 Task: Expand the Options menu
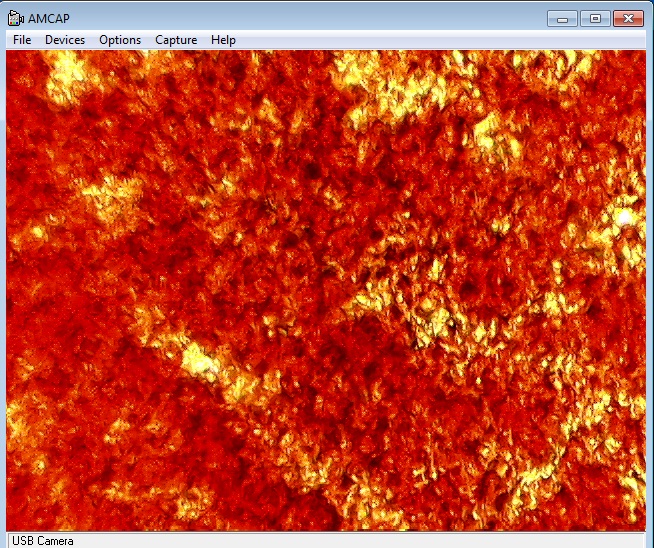tap(120, 40)
